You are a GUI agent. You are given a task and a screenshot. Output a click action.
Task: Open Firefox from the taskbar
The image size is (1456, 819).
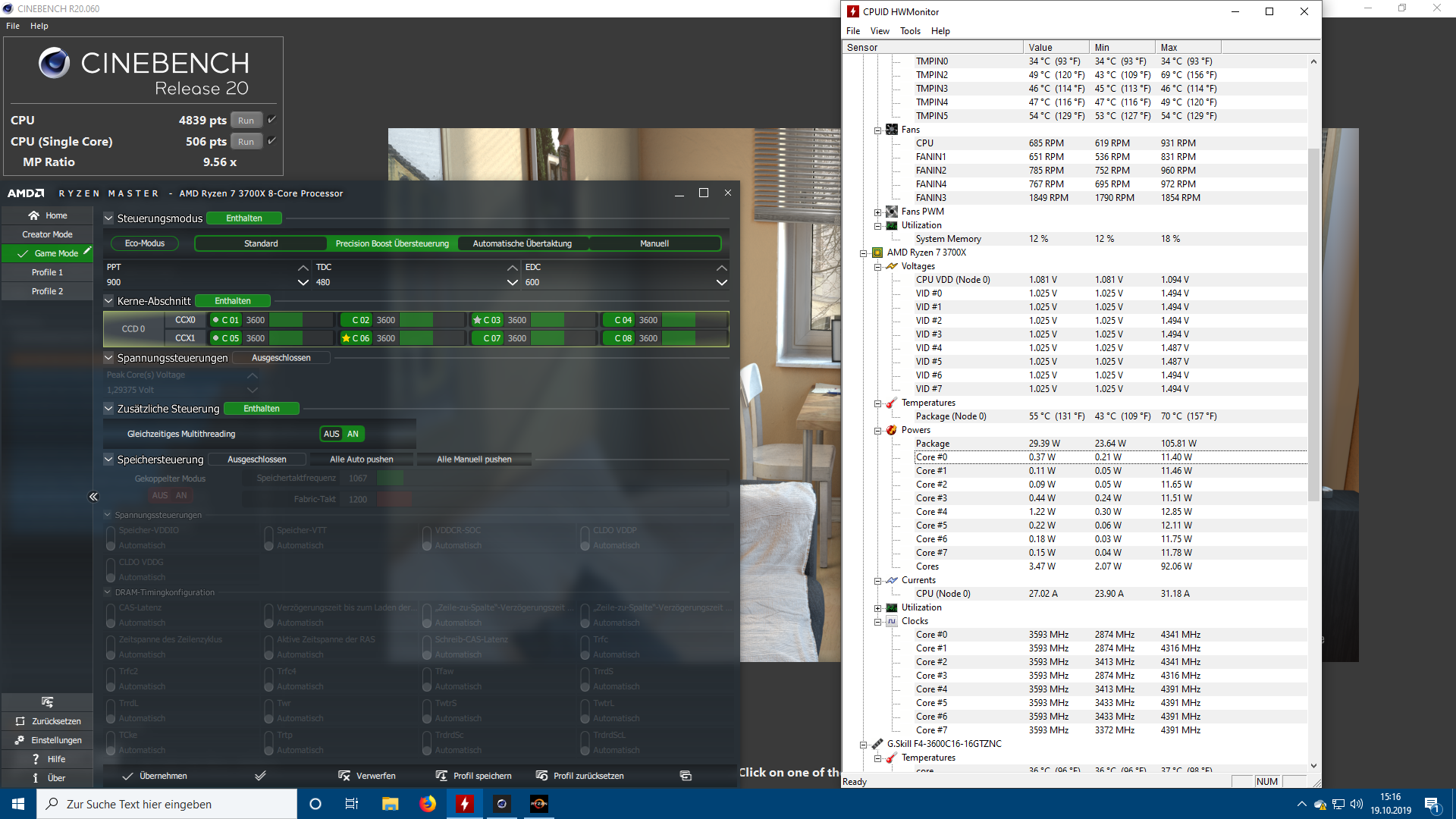(428, 804)
